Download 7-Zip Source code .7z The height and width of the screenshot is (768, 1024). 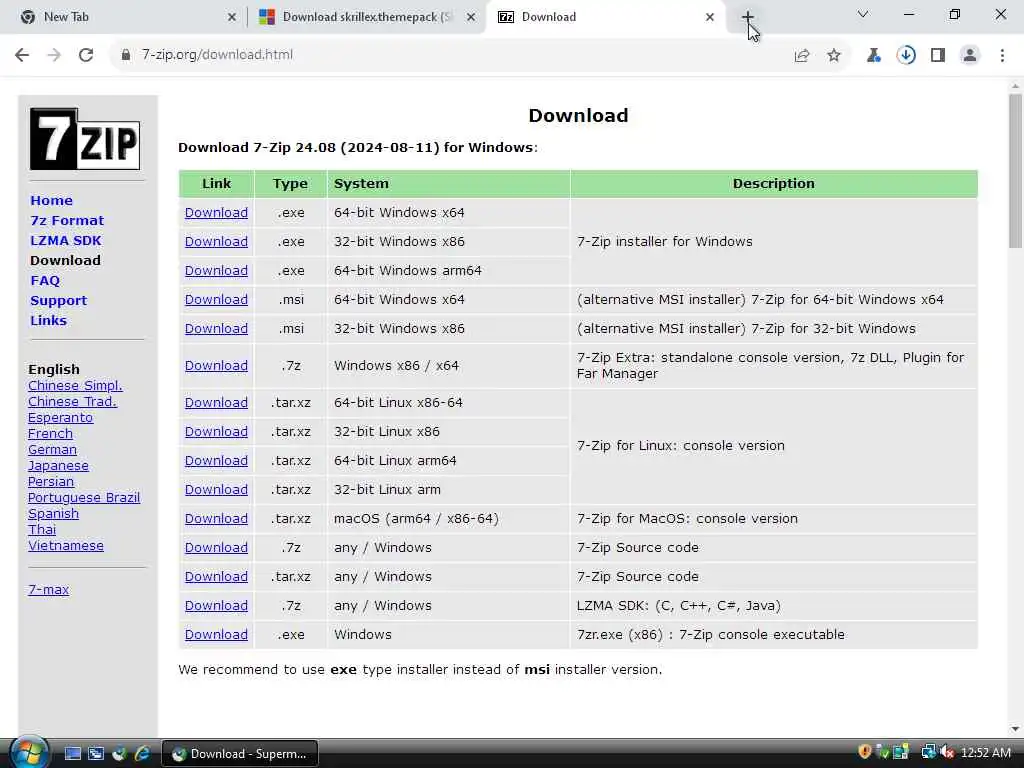pyautogui.click(x=216, y=547)
